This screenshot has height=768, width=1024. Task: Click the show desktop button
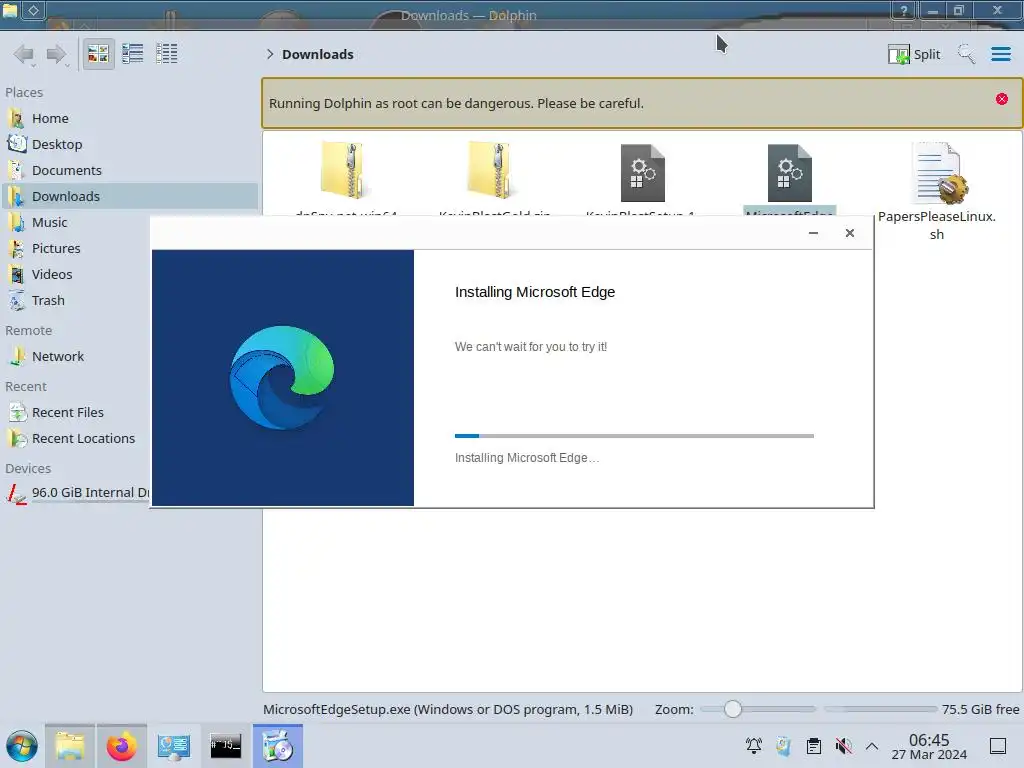click(x=998, y=746)
